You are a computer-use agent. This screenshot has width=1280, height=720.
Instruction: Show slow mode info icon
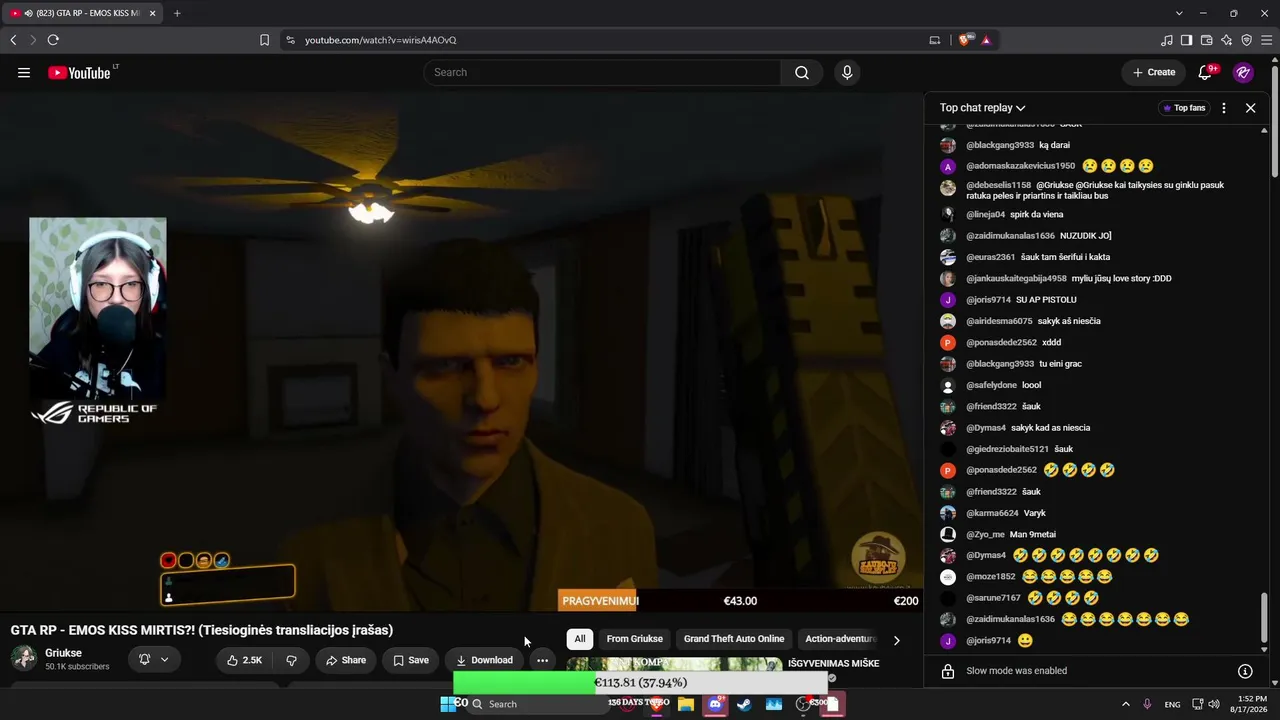click(1245, 671)
